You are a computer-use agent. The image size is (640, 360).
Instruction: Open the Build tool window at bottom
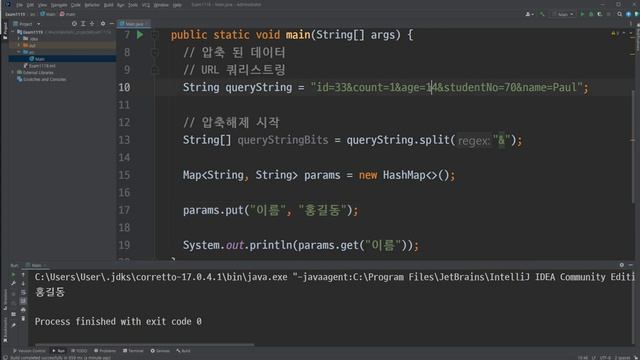tap(183, 351)
